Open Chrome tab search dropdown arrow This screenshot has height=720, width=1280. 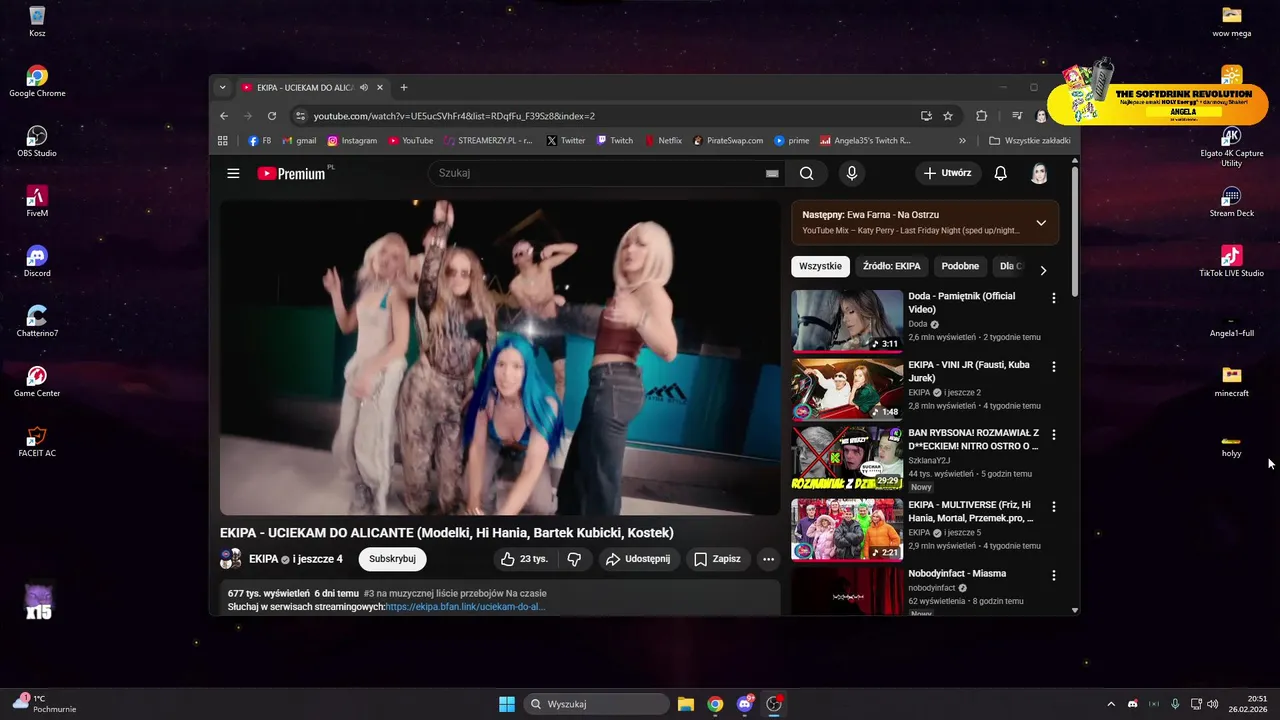tap(223, 88)
